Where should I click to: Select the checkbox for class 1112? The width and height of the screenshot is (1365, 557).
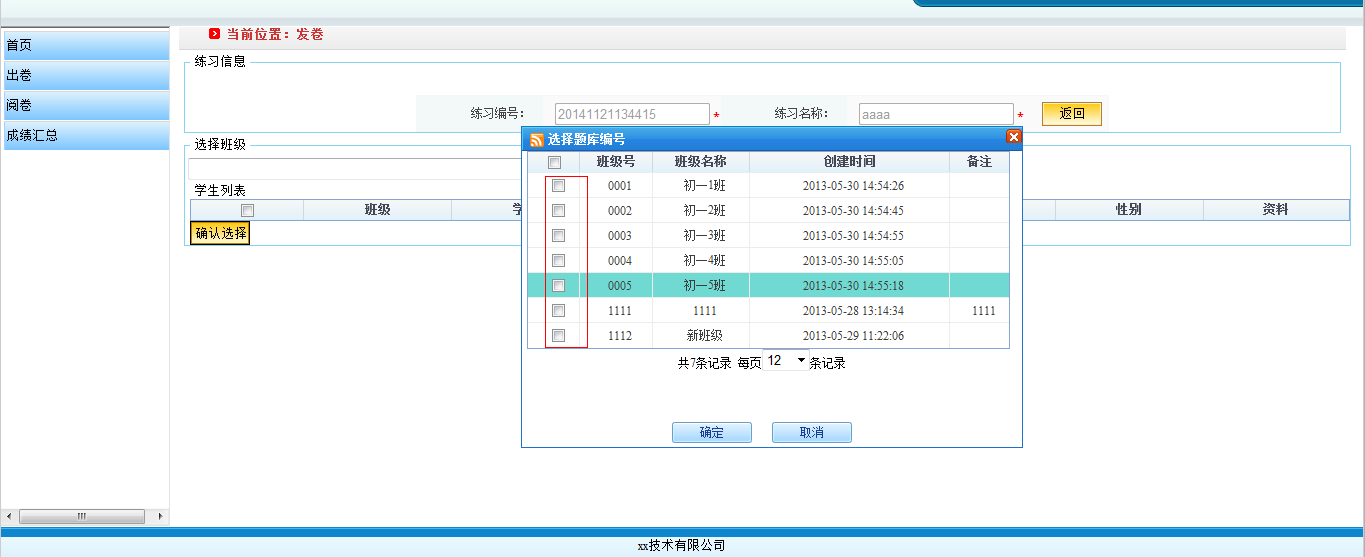click(x=559, y=335)
